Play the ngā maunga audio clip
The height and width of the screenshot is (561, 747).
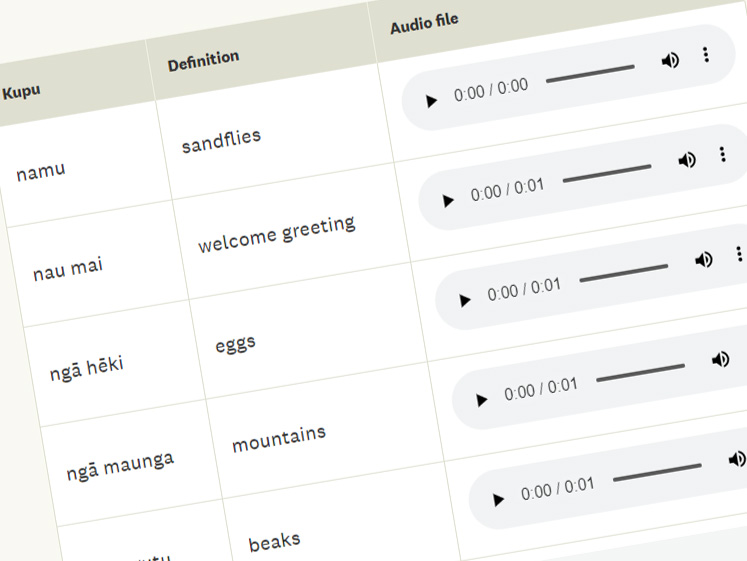click(482, 400)
